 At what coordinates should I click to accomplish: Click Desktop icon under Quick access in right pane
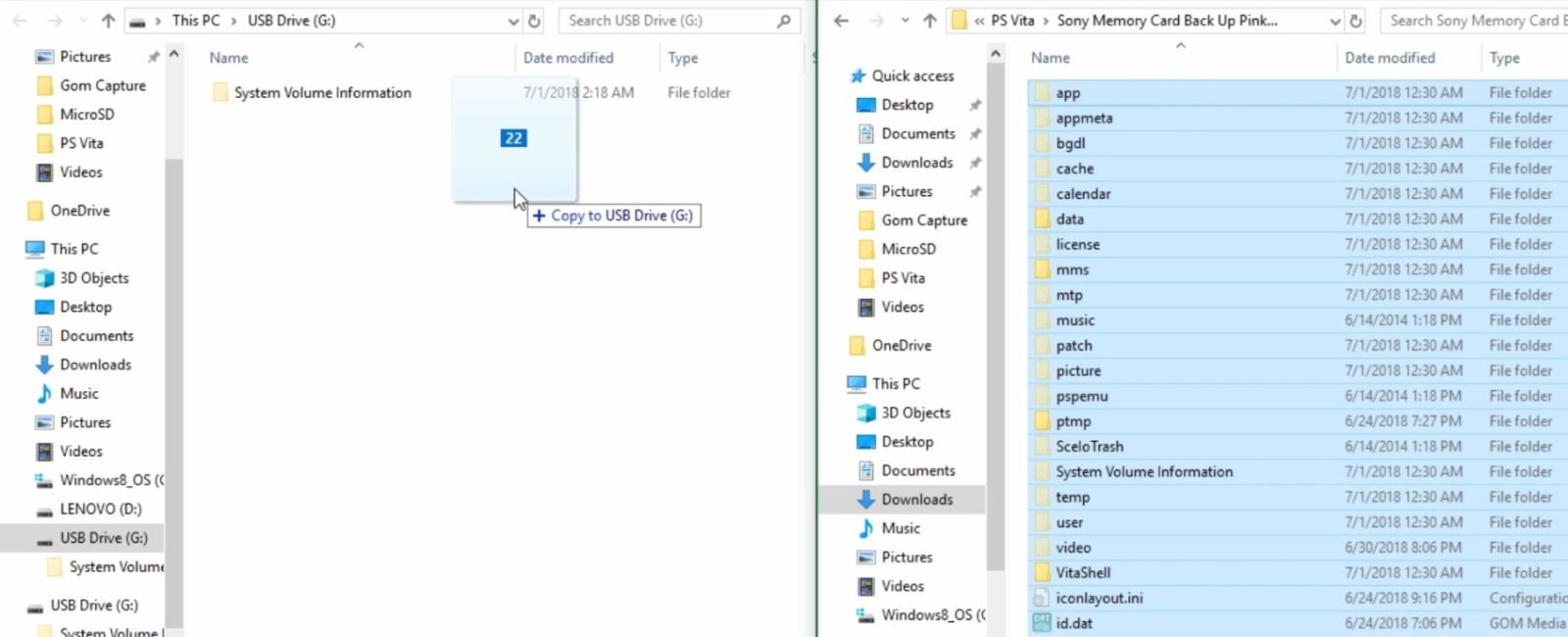pyautogui.click(x=866, y=105)
